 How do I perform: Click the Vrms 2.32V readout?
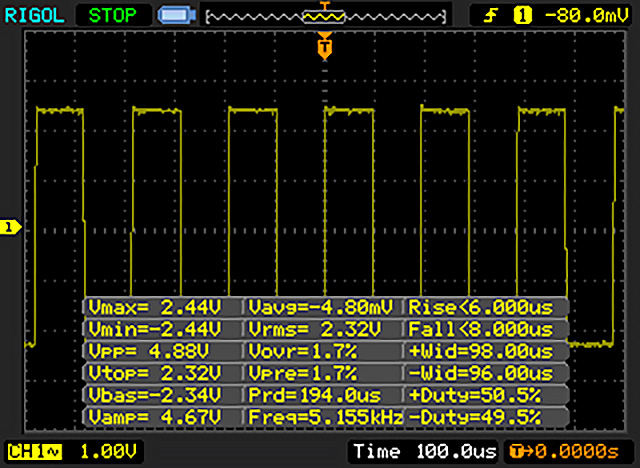pos(323,328)
